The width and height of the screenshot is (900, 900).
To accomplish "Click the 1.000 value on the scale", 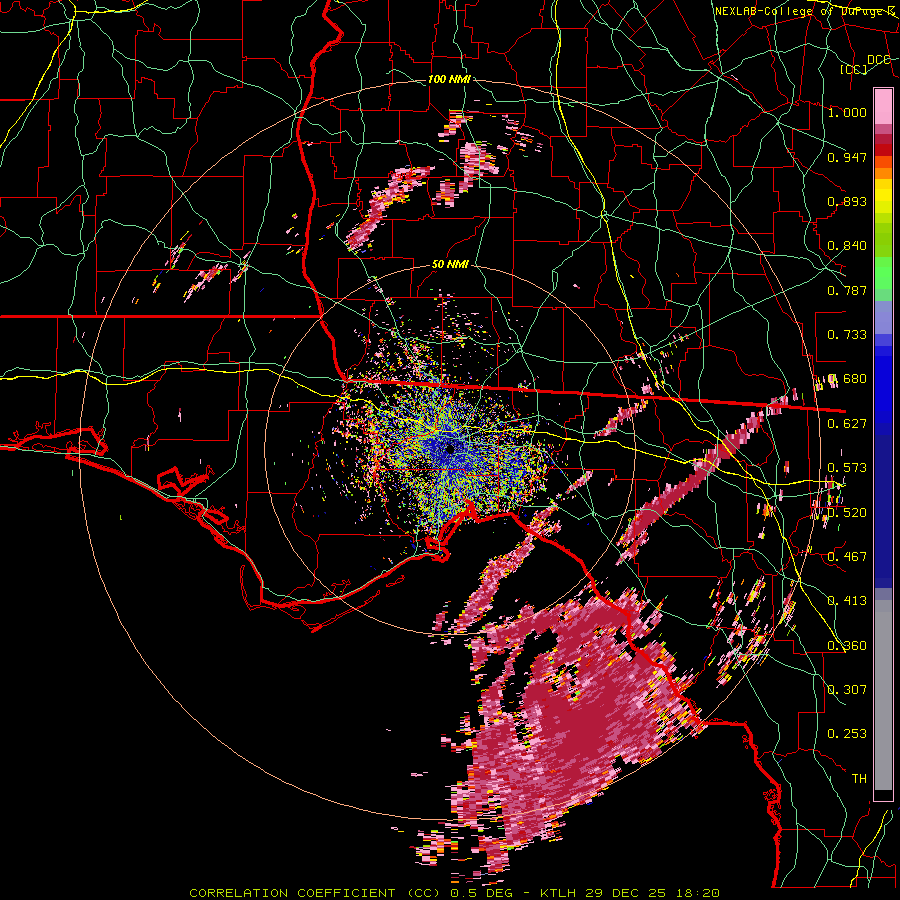I will click(847, 112).
